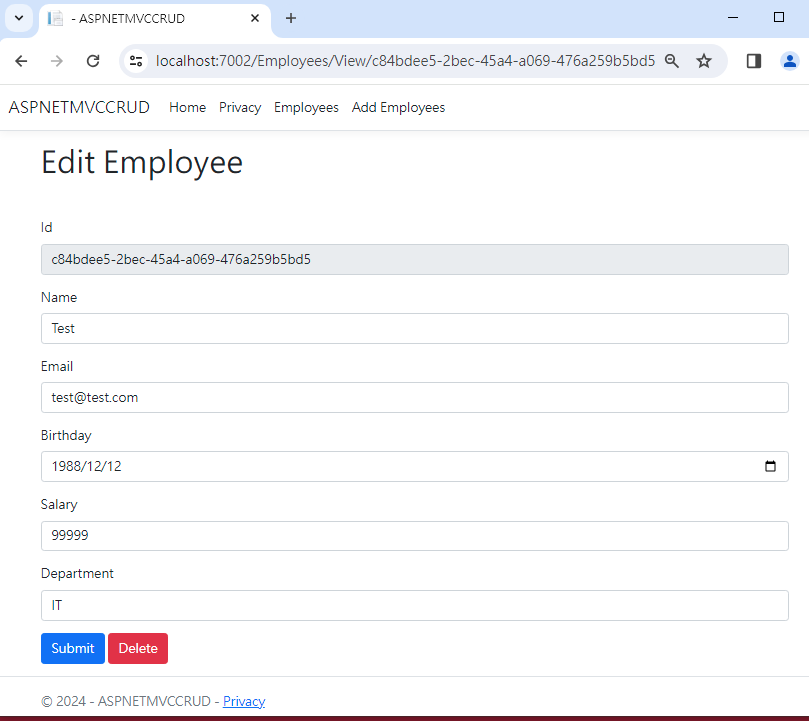Toggle the browser side panel
The height and width of the screenshot is (721, 809).
[754, 61]
